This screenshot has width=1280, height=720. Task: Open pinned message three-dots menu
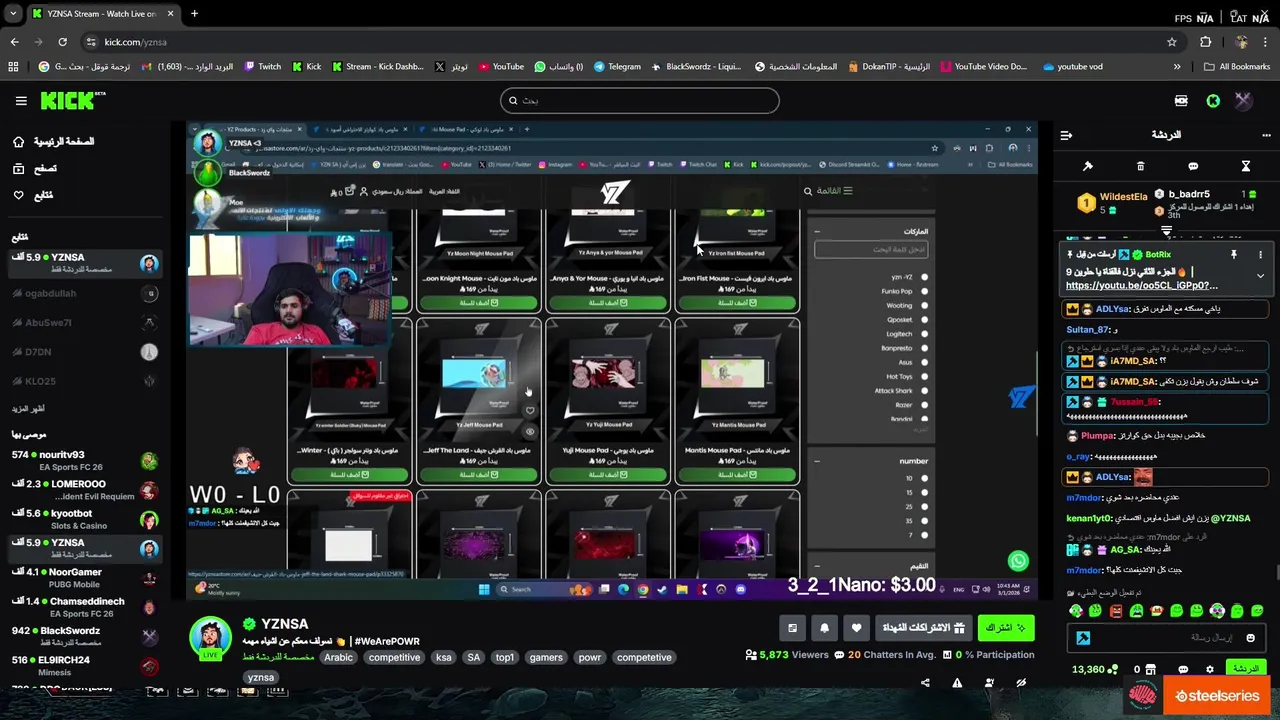1260,255
